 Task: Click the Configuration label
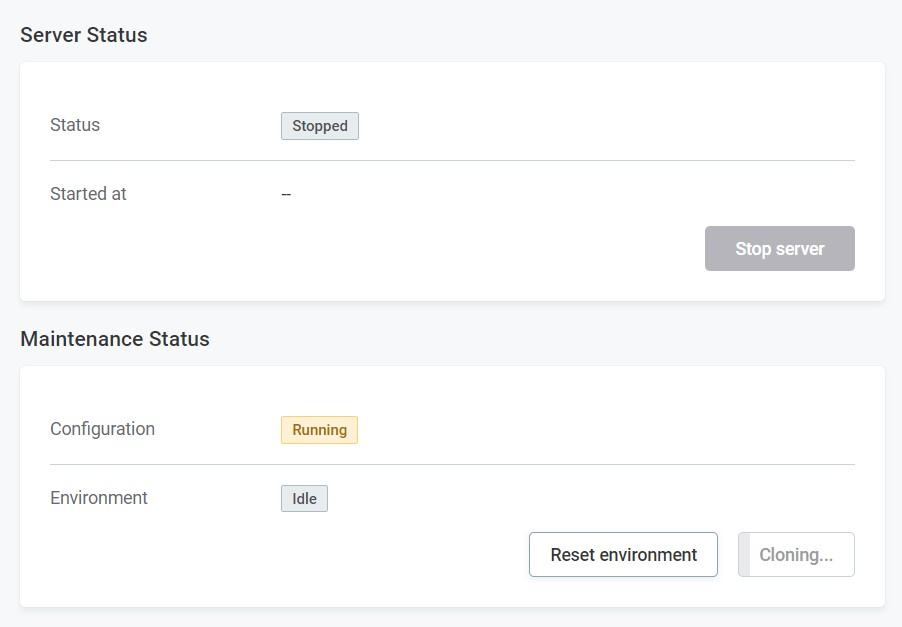[x=102, y=429]
